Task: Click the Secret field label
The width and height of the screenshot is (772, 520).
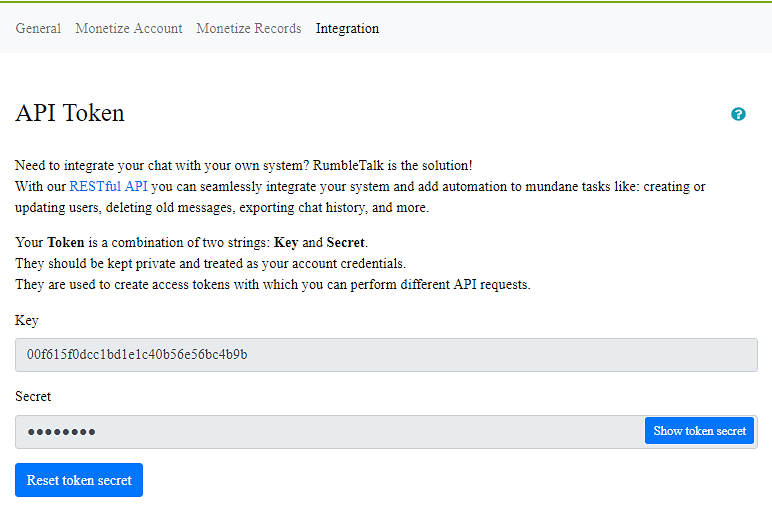Action: (33, 396)
